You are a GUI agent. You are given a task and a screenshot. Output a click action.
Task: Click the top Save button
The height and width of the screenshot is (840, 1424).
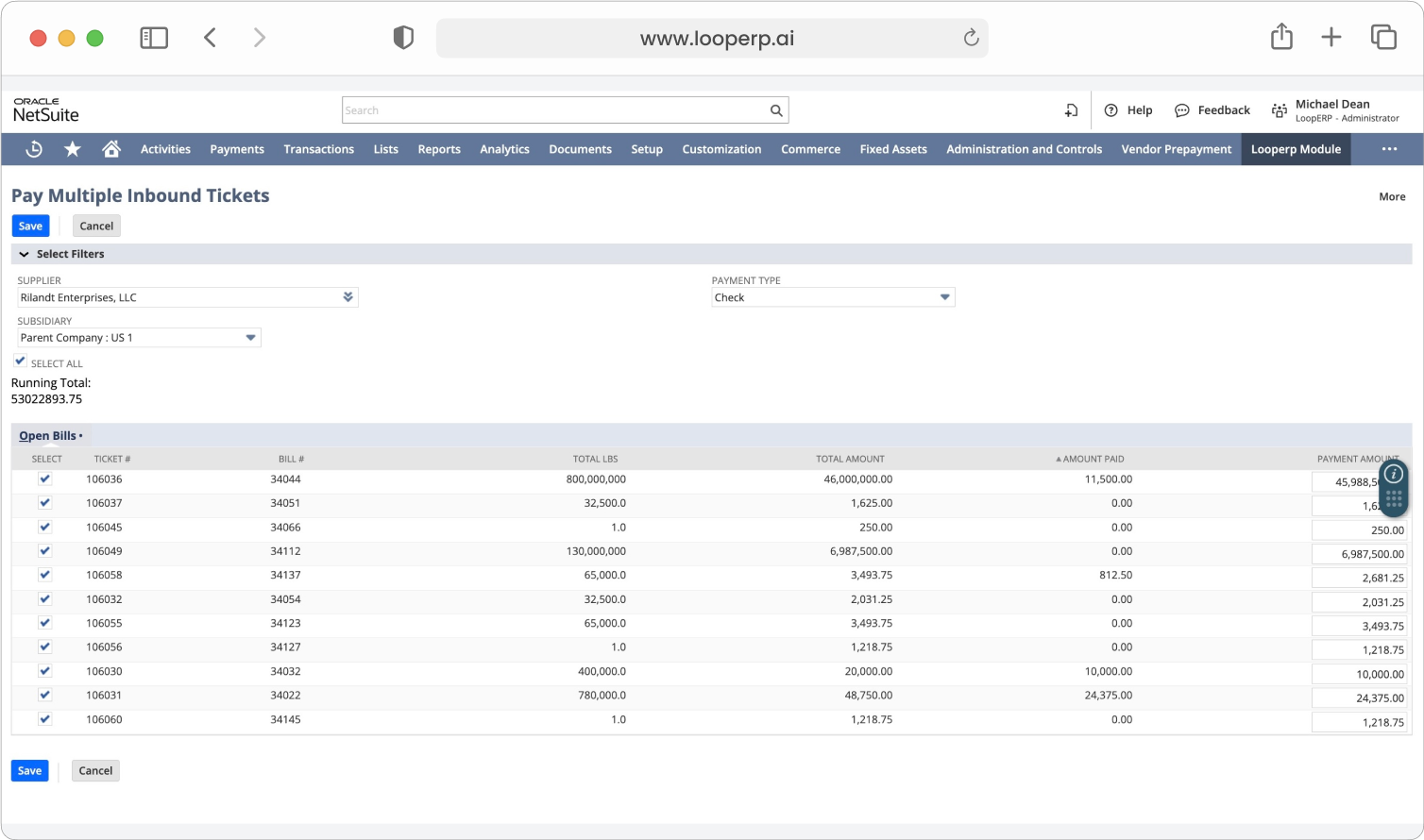click(x=30, y=227)
